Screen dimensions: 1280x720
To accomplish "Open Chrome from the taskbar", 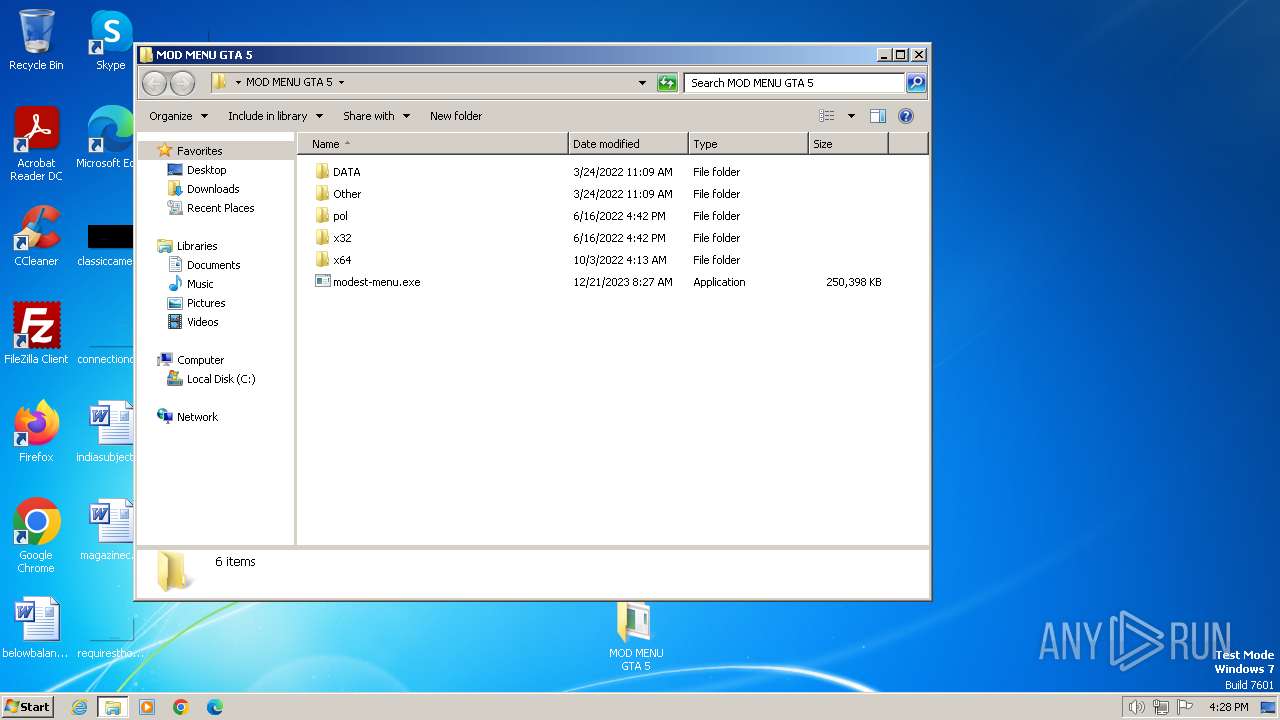I will [x=181, y=707].
